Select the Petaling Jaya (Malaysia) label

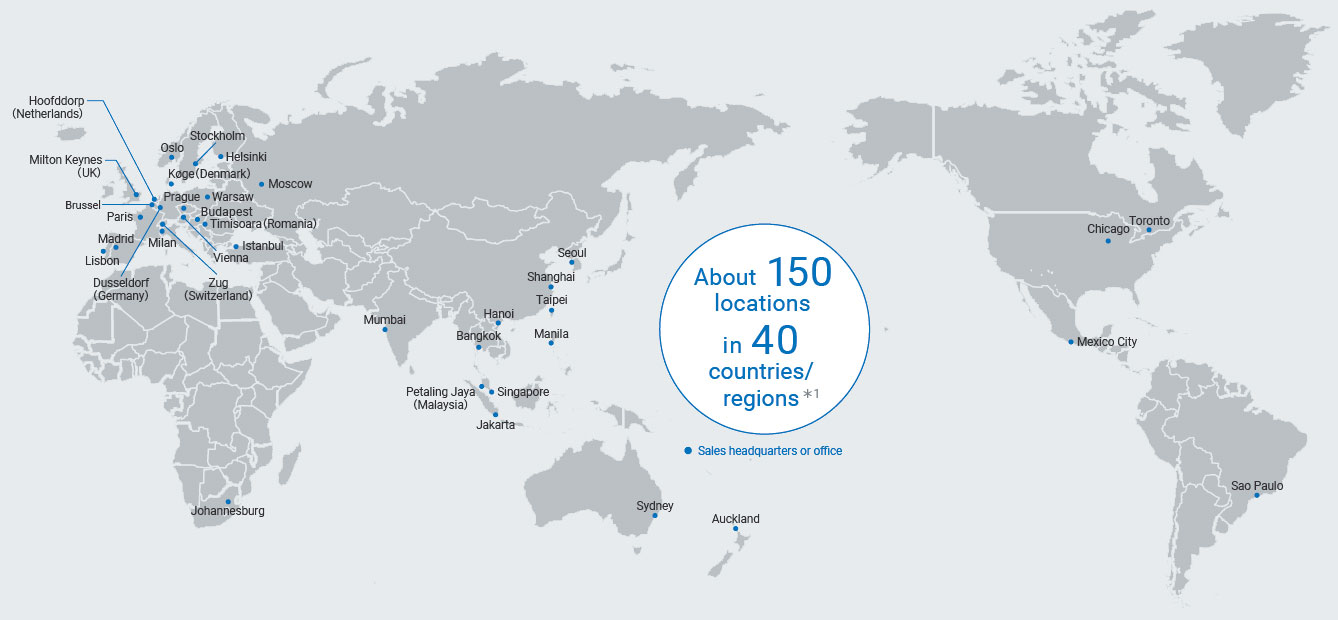tap(440, 398)
